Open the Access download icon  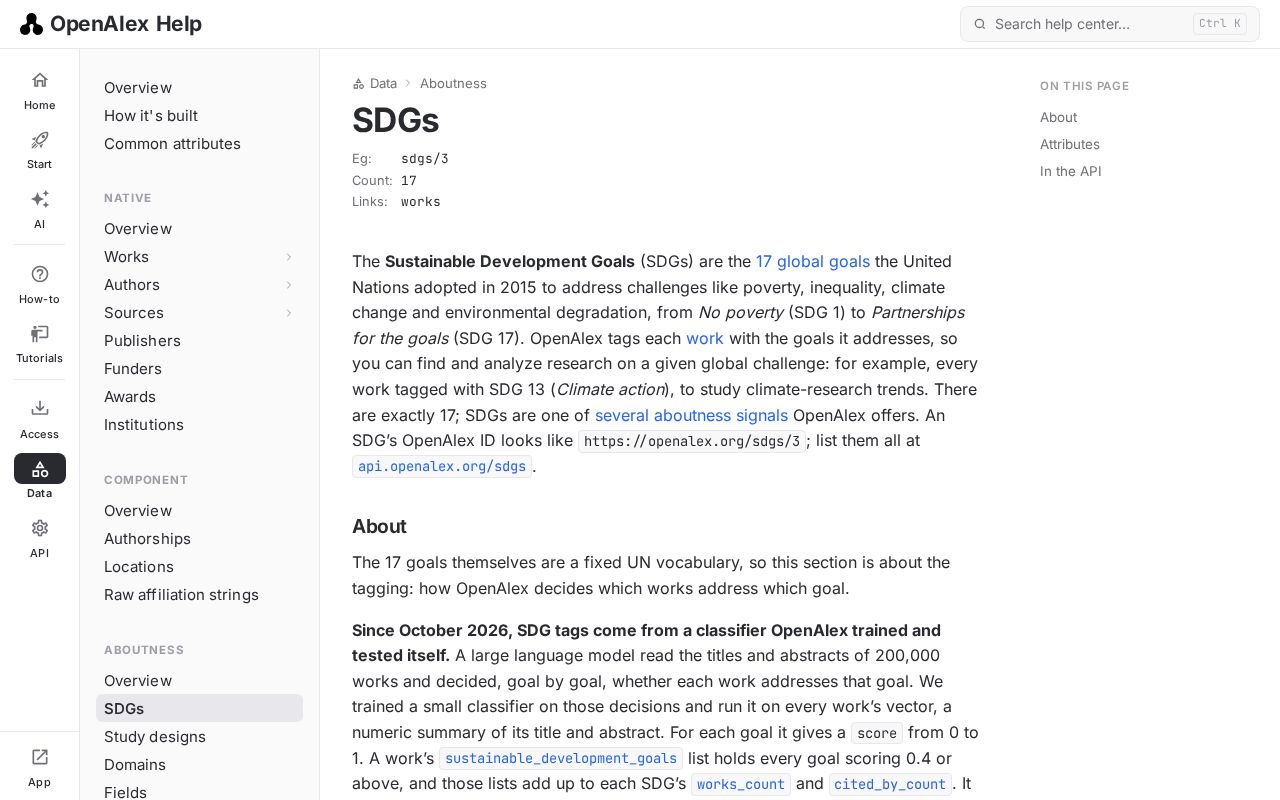39,408
